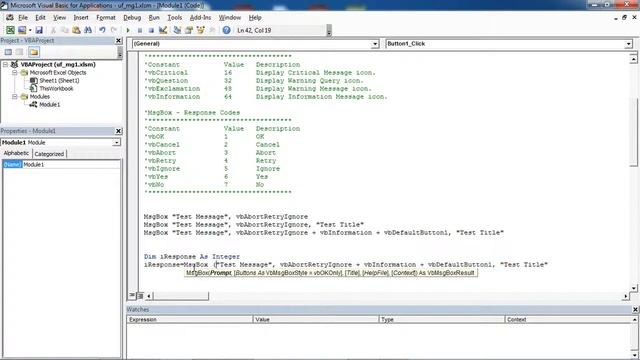
Task: Open Insert object dropdown arrow in toolbar
Action: pos(30,30)
